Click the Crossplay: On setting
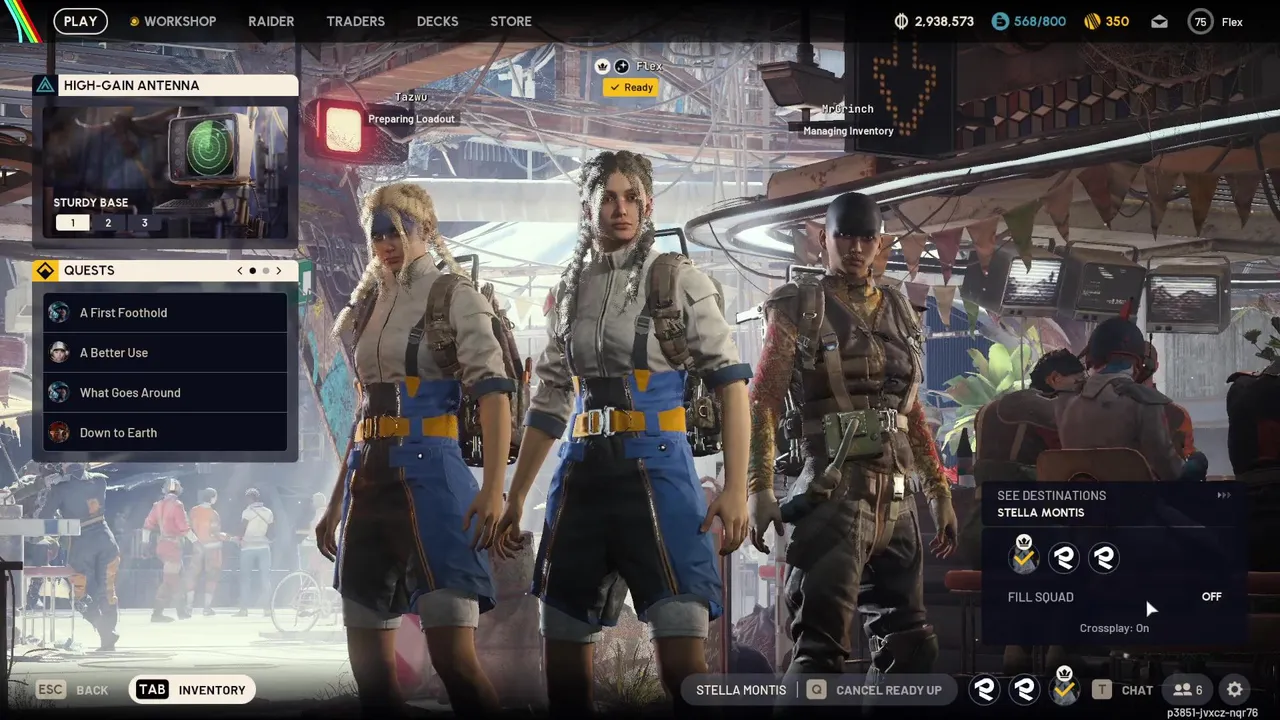1280x720 pixels. point(1114,628)
